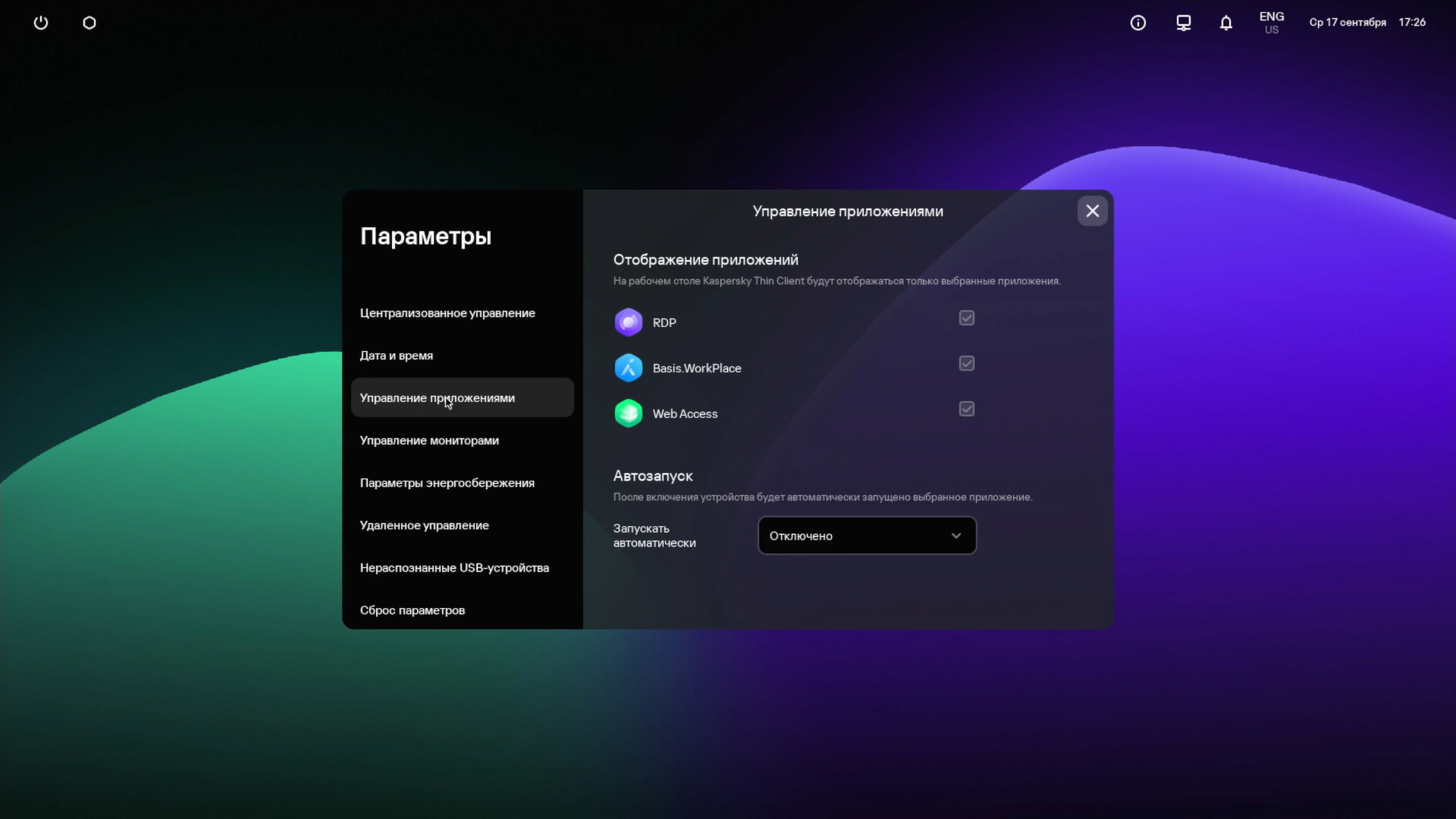Close the Параметры dialog with X
This screenshot has height=819, width=1456.
tap(1092, 211)
